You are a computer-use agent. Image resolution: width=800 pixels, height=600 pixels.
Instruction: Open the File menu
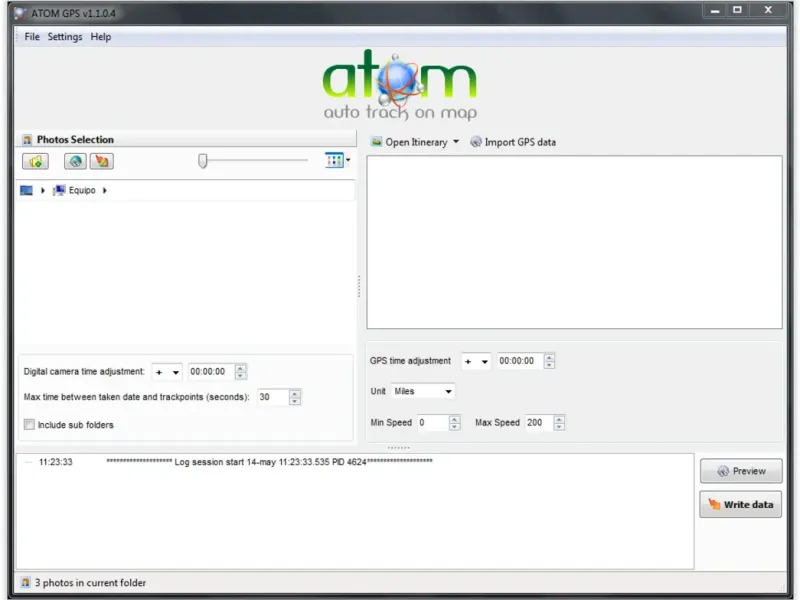[x=32, y=37]
